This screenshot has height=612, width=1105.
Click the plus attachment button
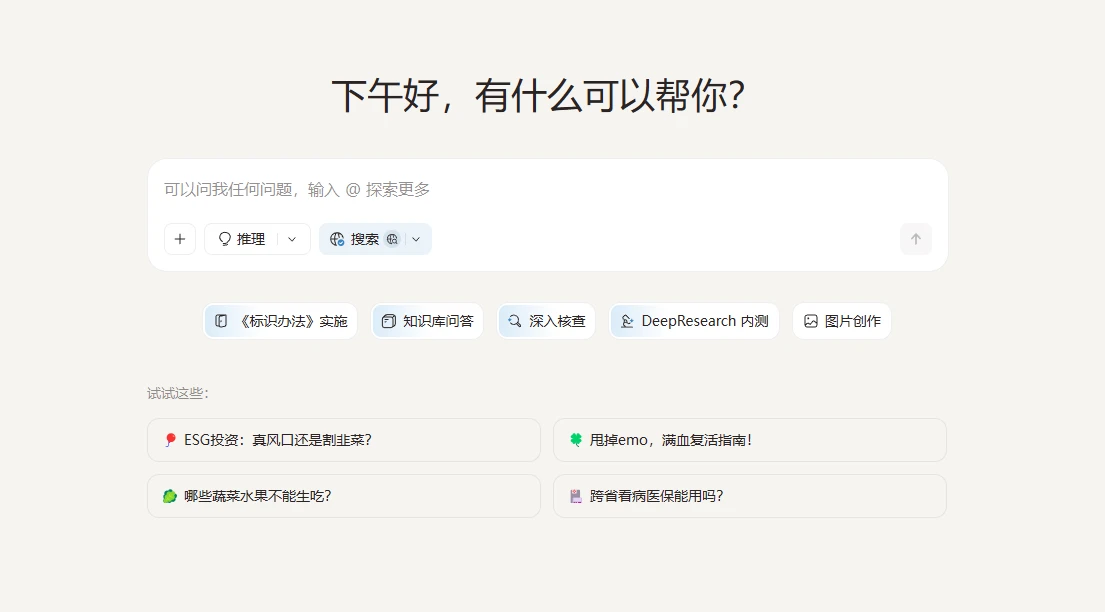click(x=180, y=239)
